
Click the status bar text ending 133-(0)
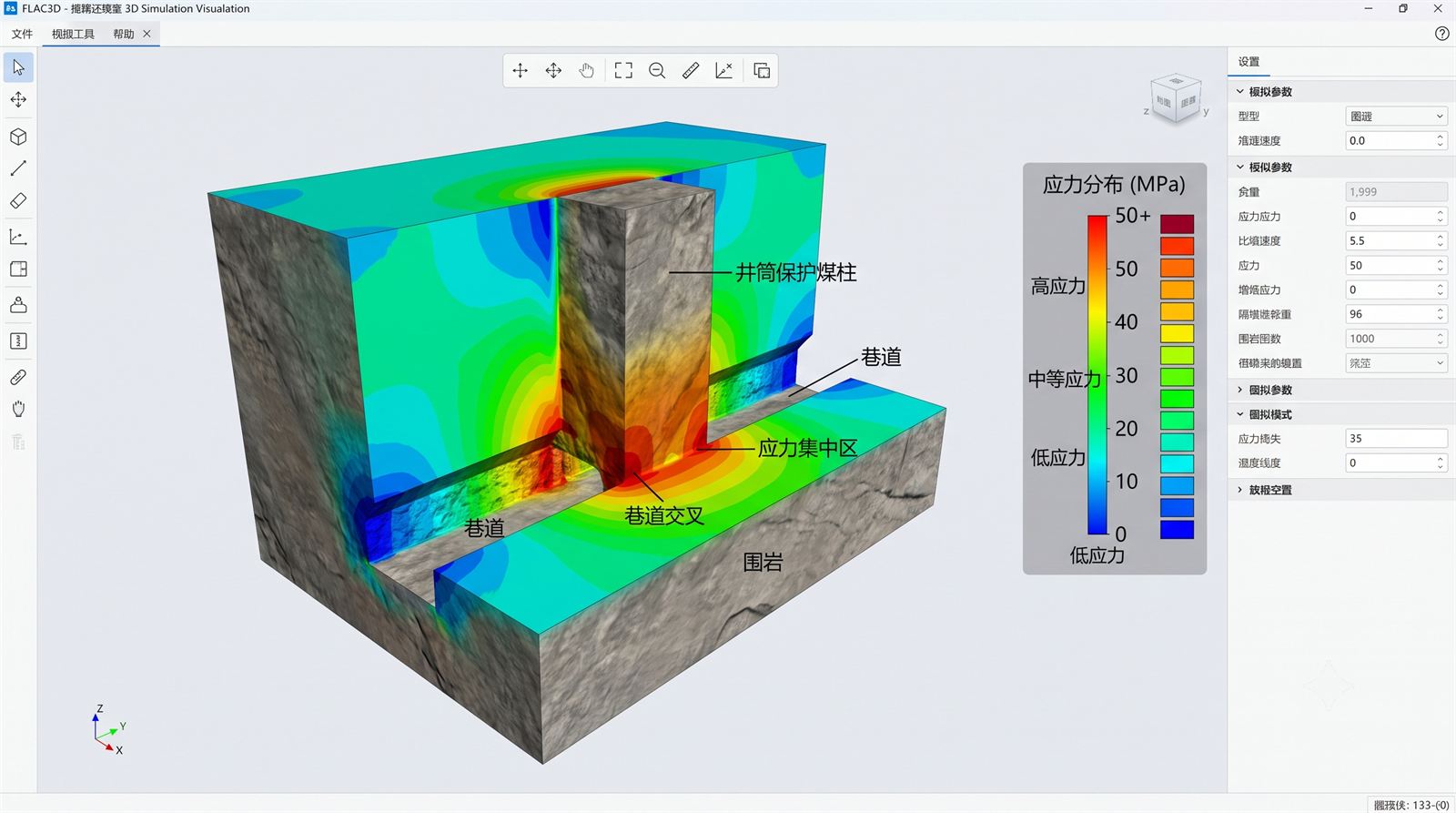[x=1411, y=805]
